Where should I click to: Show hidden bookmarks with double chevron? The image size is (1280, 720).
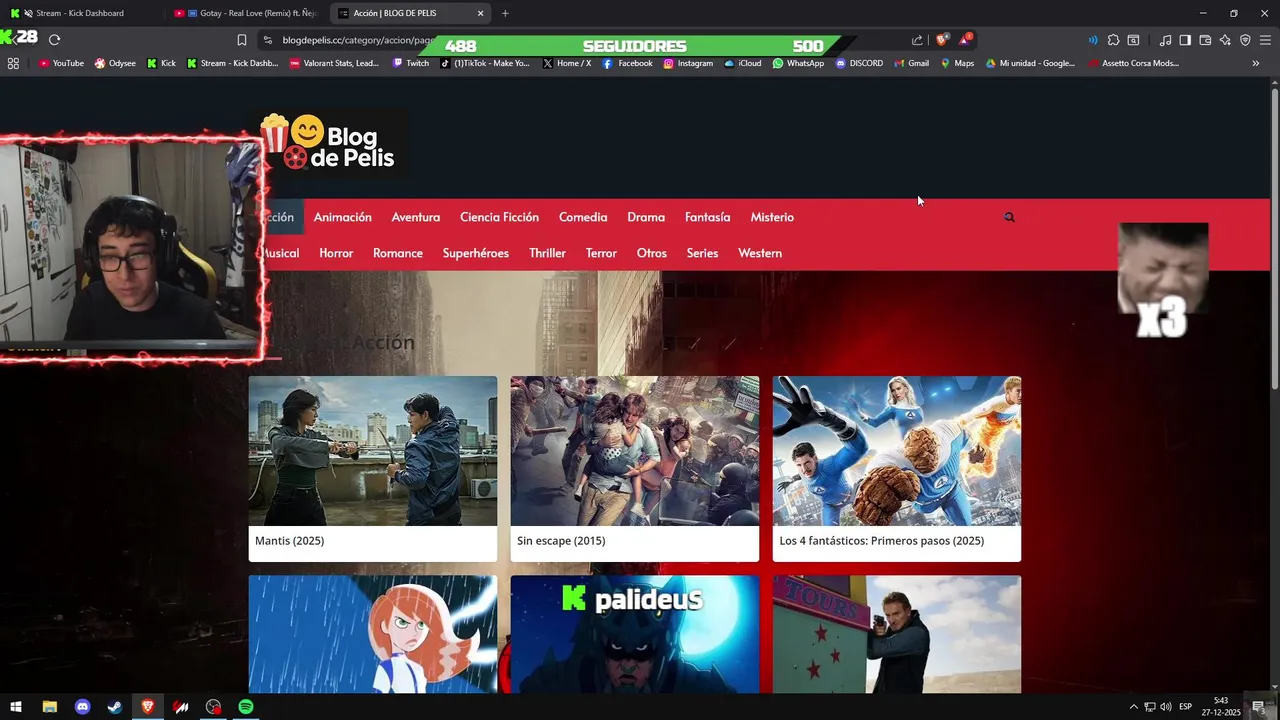point(1256,63)
